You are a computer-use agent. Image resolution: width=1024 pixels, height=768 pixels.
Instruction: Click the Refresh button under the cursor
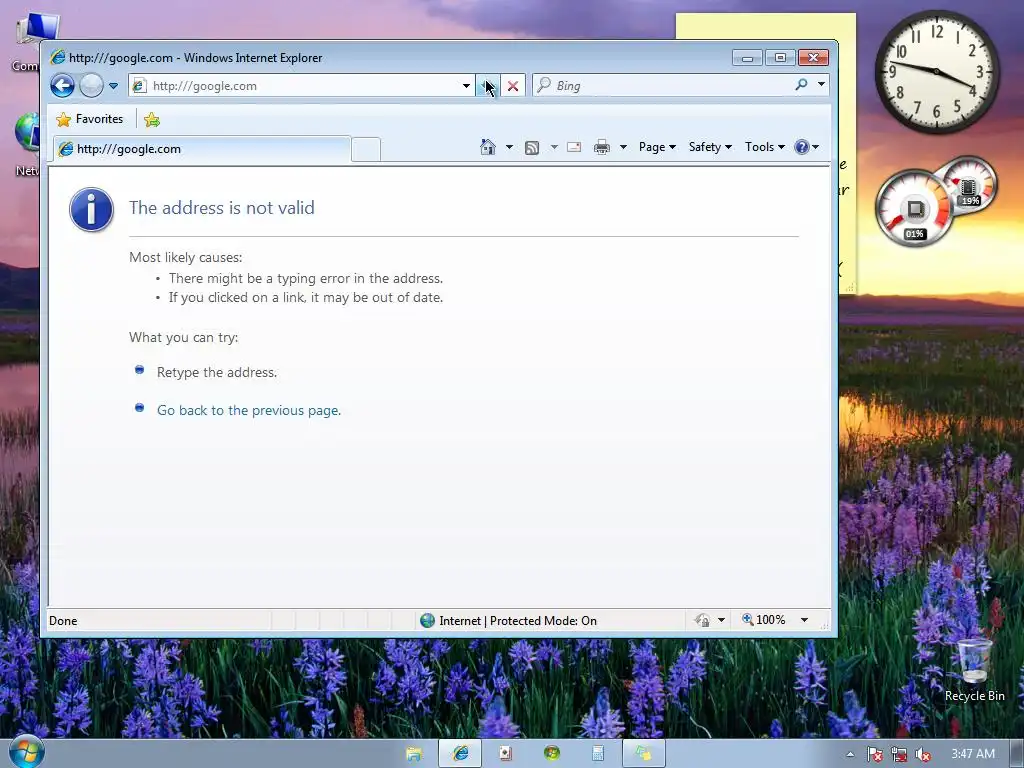click(x=487, y=86)
